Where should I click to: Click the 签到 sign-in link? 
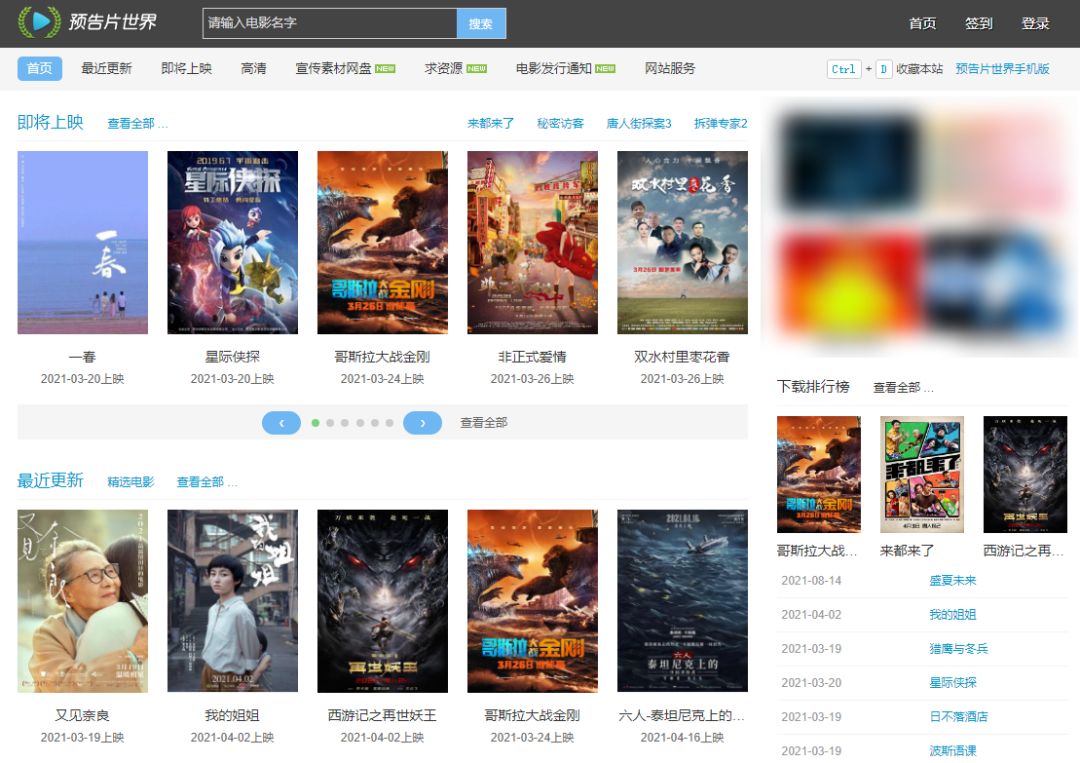(979, 23)
